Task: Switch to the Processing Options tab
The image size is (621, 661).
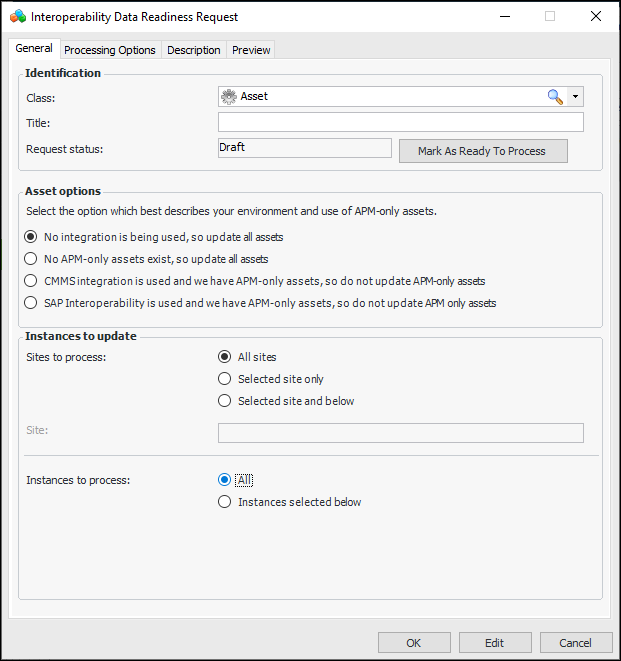Action: point(110,50)
